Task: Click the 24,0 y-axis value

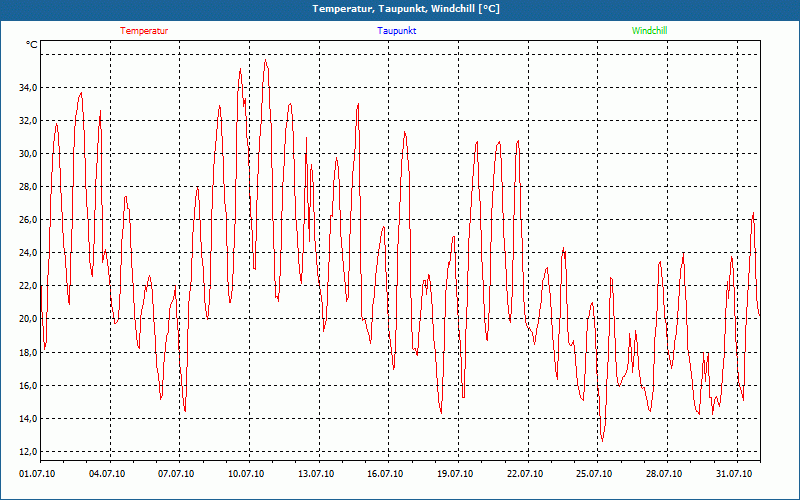Action: click(28, 253)
